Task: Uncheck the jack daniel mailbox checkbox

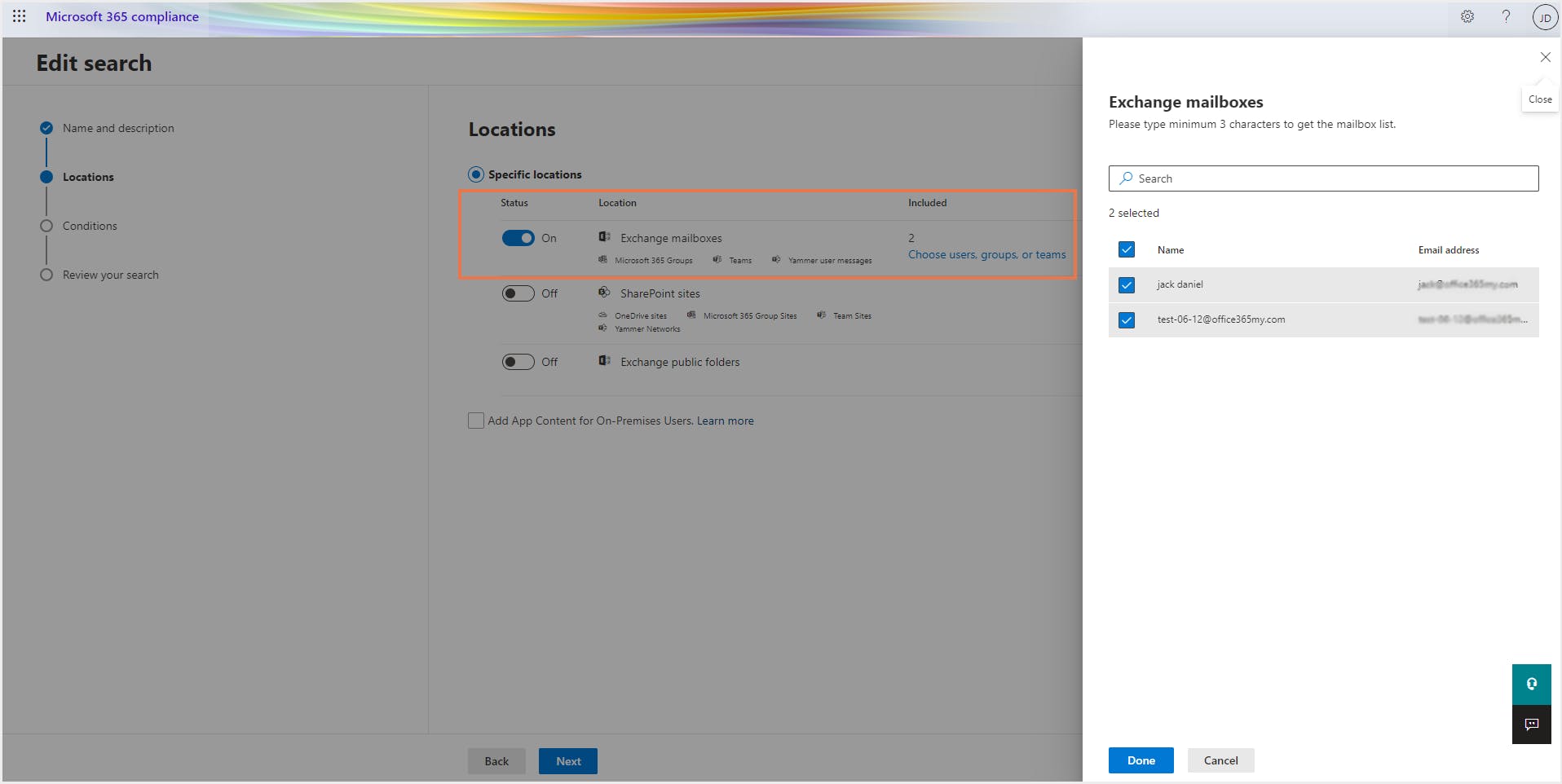Action: point(1127,285)
